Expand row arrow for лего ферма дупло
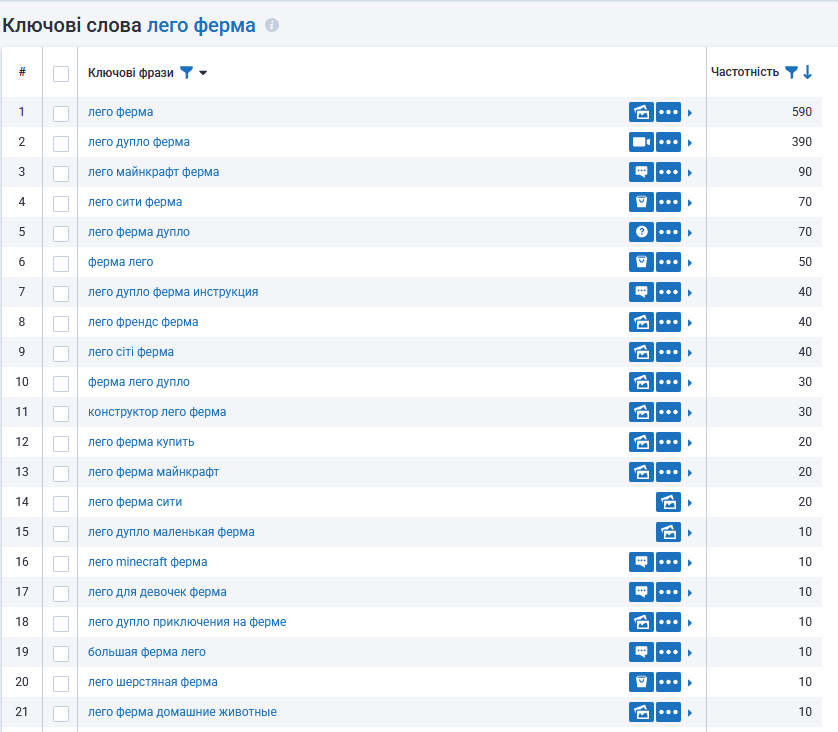 click(690, 232)
